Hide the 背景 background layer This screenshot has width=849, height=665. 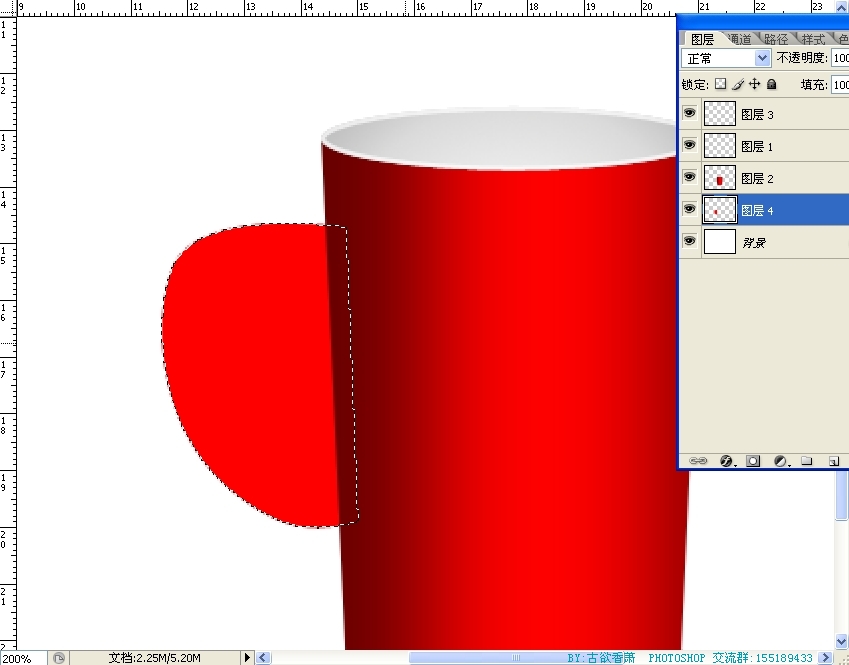(x=689, y=242)
